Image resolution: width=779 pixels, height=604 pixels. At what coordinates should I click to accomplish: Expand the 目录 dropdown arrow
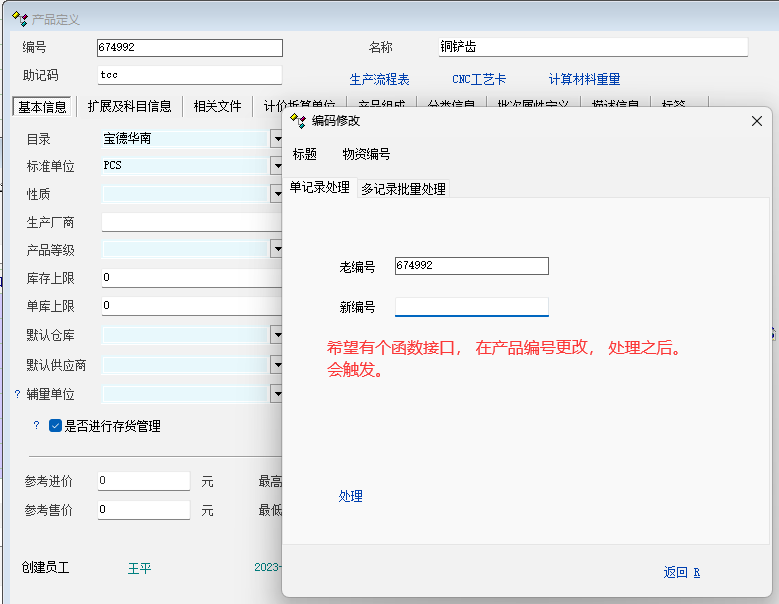276,139
